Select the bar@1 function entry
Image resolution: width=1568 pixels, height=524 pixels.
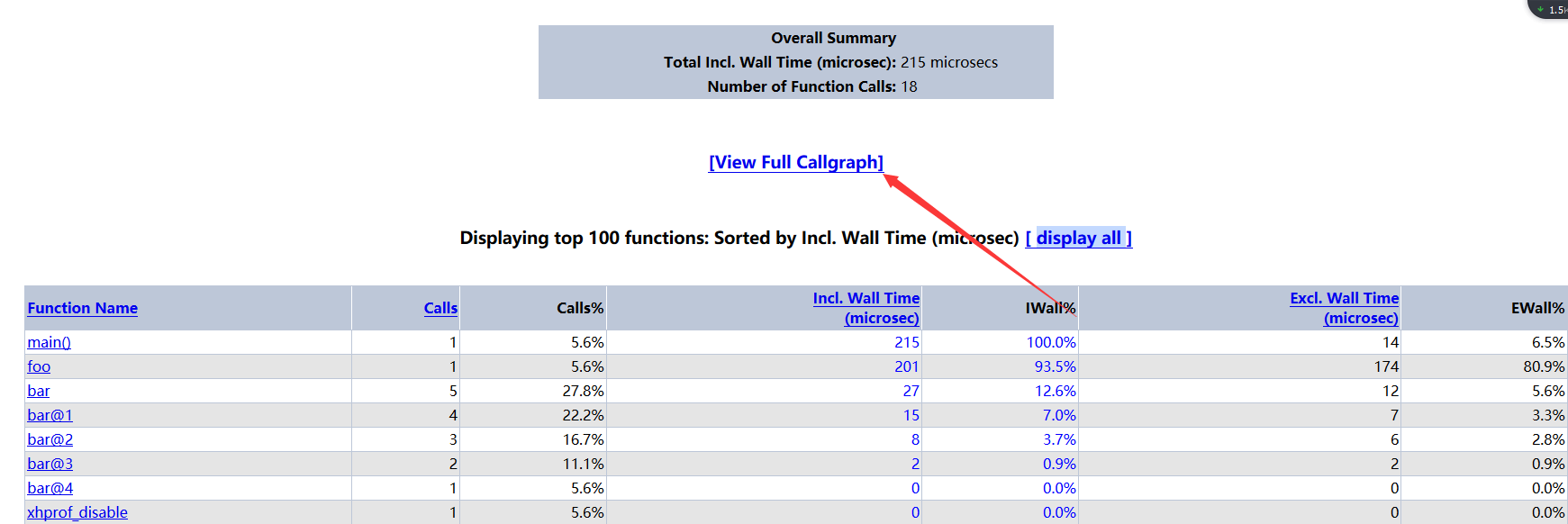coord(50,415)
